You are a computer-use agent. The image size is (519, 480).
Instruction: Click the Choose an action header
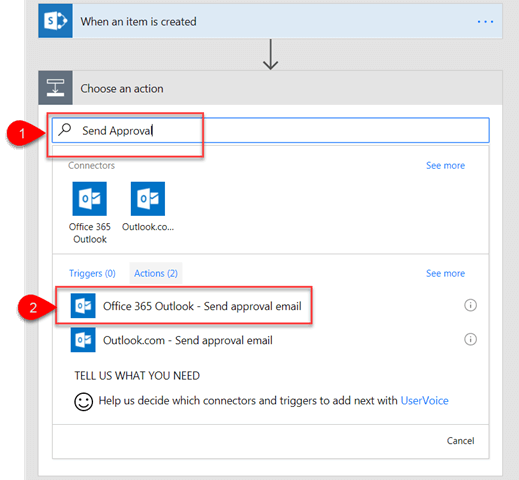pyautogui.click(x=270, y=88)
